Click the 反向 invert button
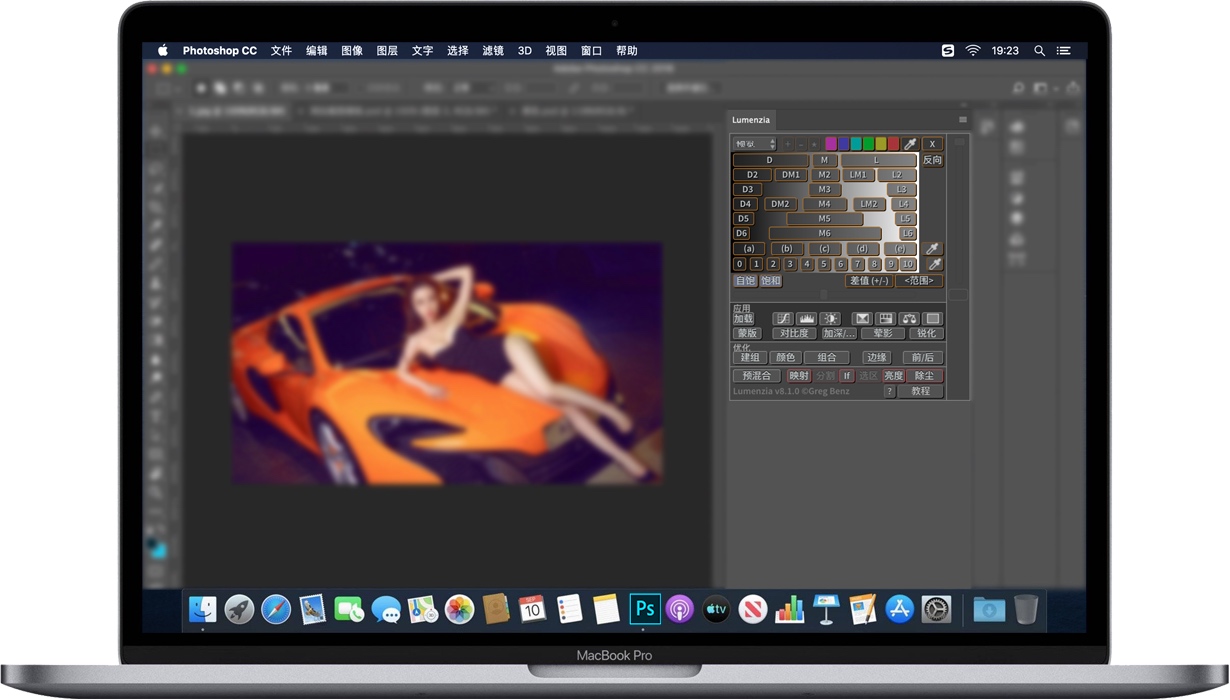The height and width of the screenshot is (700, 1230). tap(933, 160)
